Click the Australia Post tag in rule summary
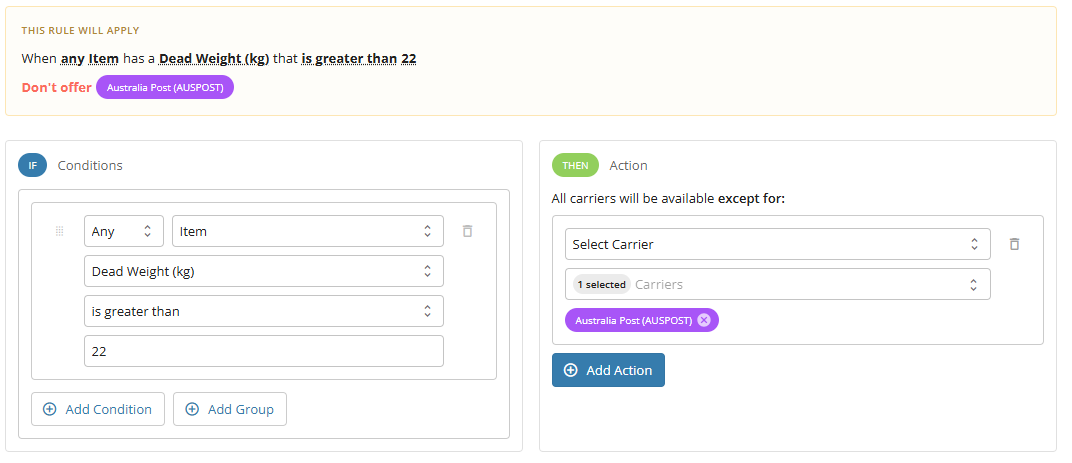The height and width of the screenshot is (463, 1072). 165,88
